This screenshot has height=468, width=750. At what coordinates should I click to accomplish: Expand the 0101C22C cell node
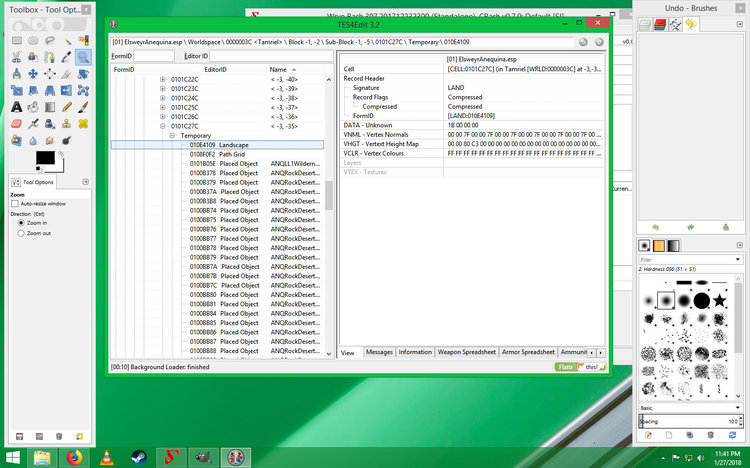tap(163, 79)
